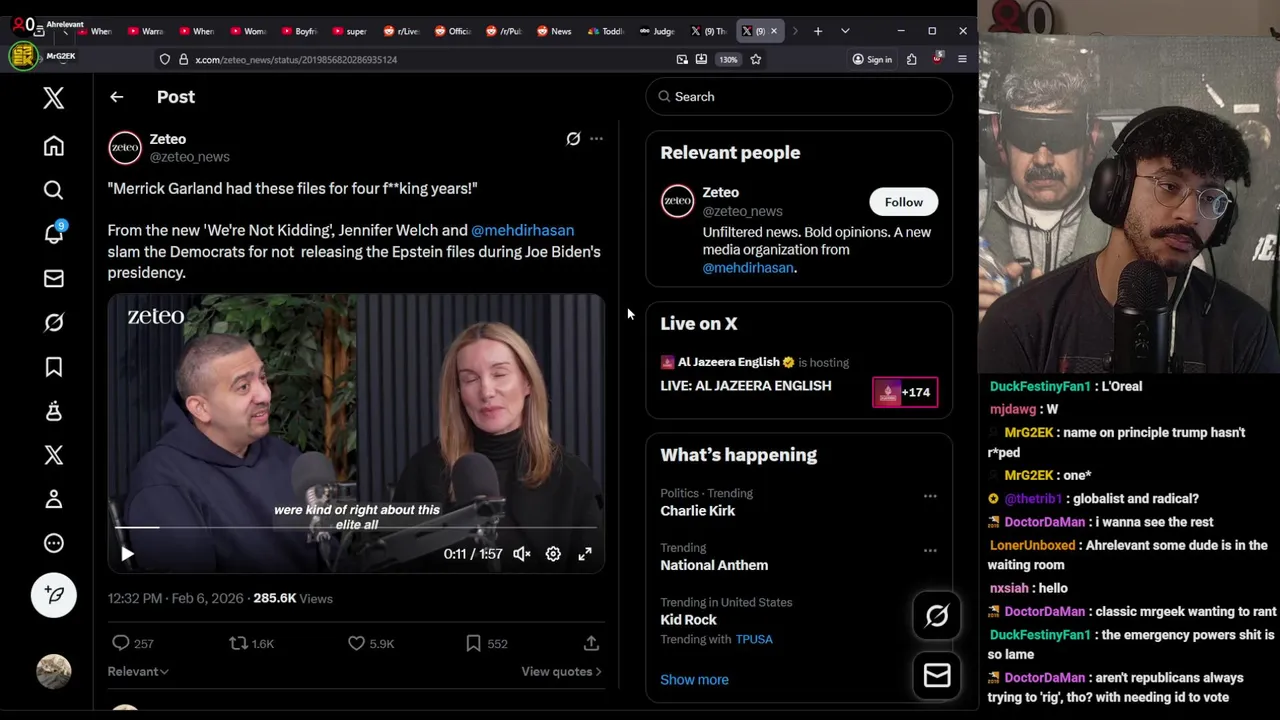Open Kid Rock trending topic

[688, 620]
